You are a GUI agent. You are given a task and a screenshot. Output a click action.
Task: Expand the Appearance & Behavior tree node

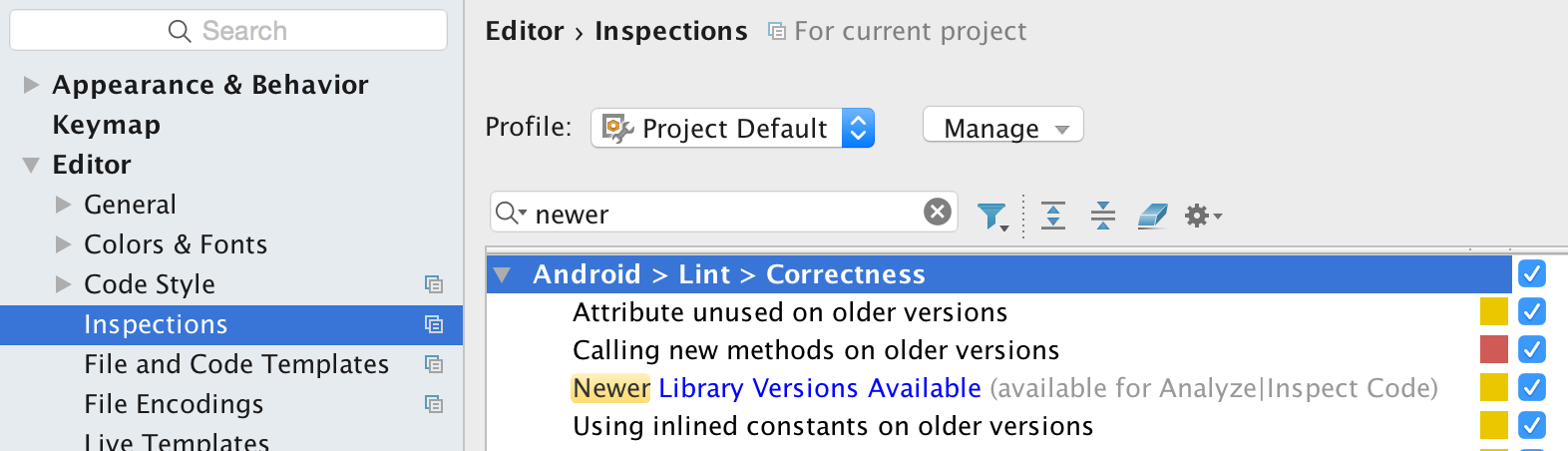[x=31, y=85]
